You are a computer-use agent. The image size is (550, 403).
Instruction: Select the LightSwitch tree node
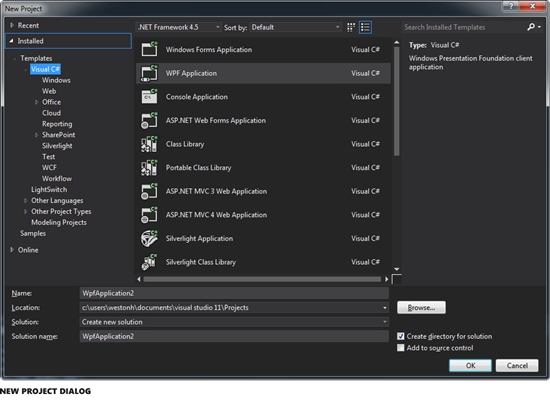pos(49,189)
